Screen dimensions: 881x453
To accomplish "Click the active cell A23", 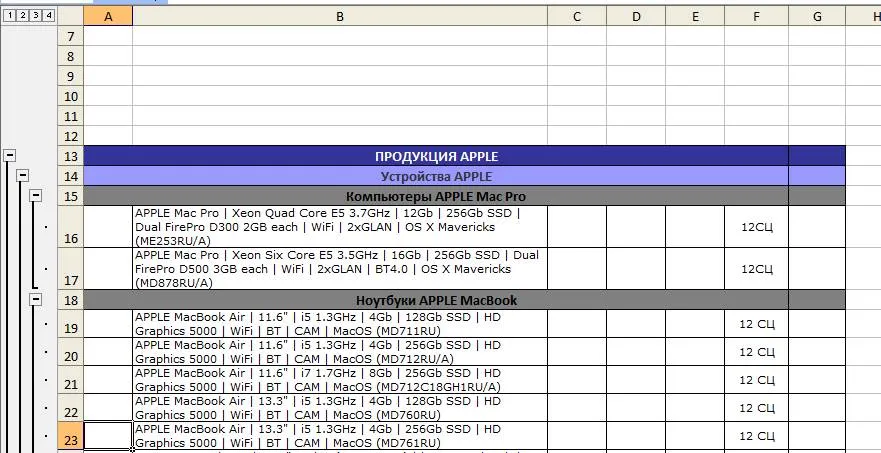I will [108, 436].
